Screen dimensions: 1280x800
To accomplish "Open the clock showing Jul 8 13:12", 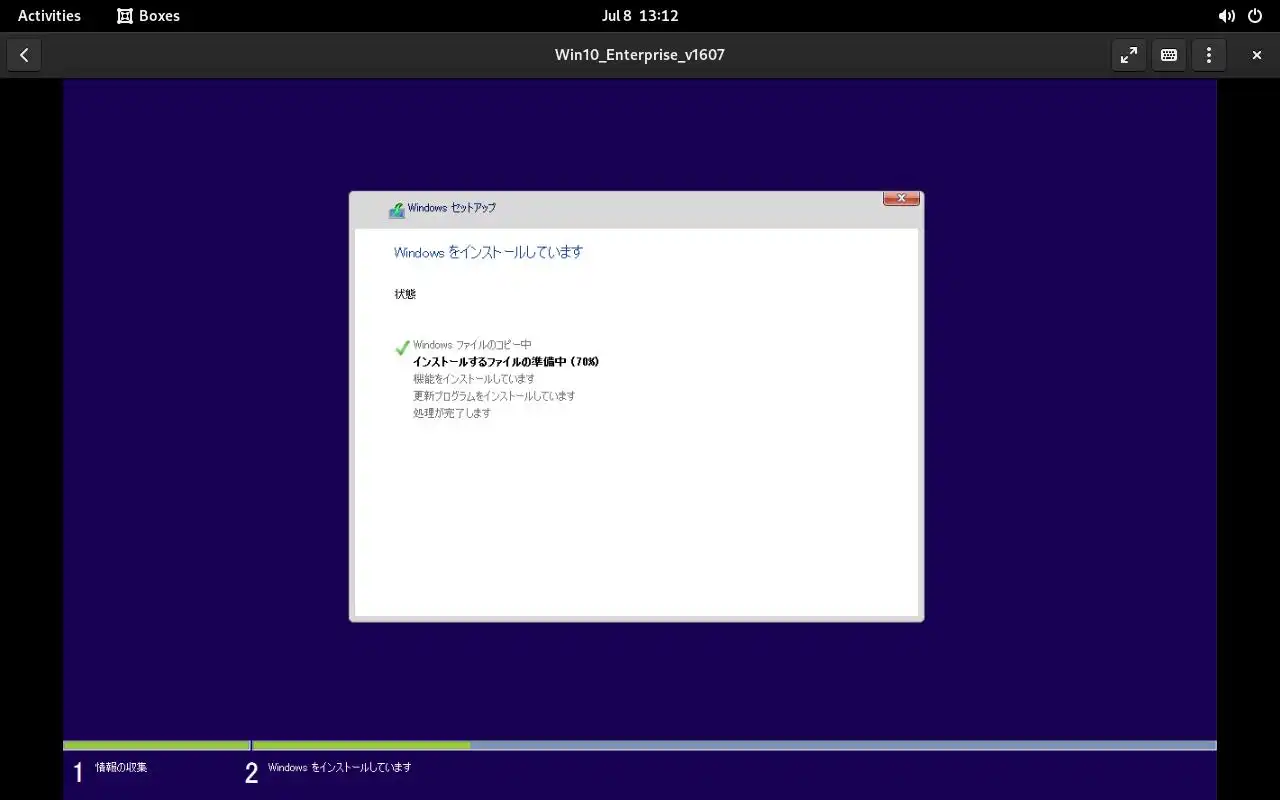I will pos(640,16).
